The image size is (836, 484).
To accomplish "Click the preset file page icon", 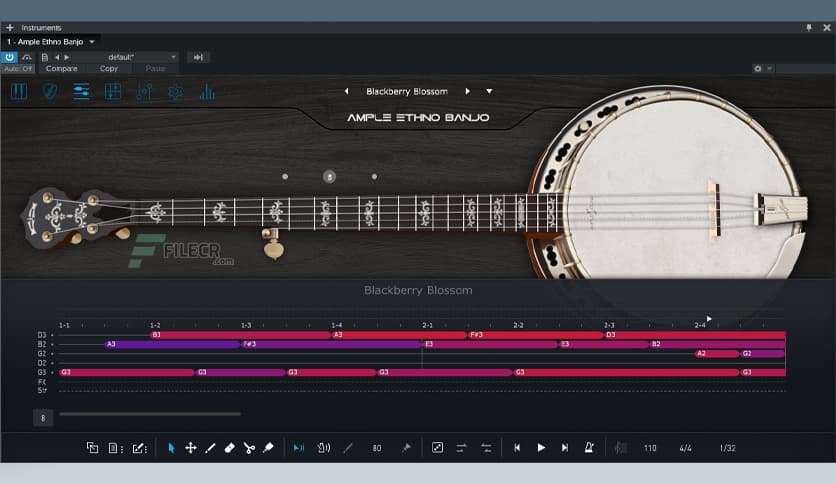I will 45,57.
